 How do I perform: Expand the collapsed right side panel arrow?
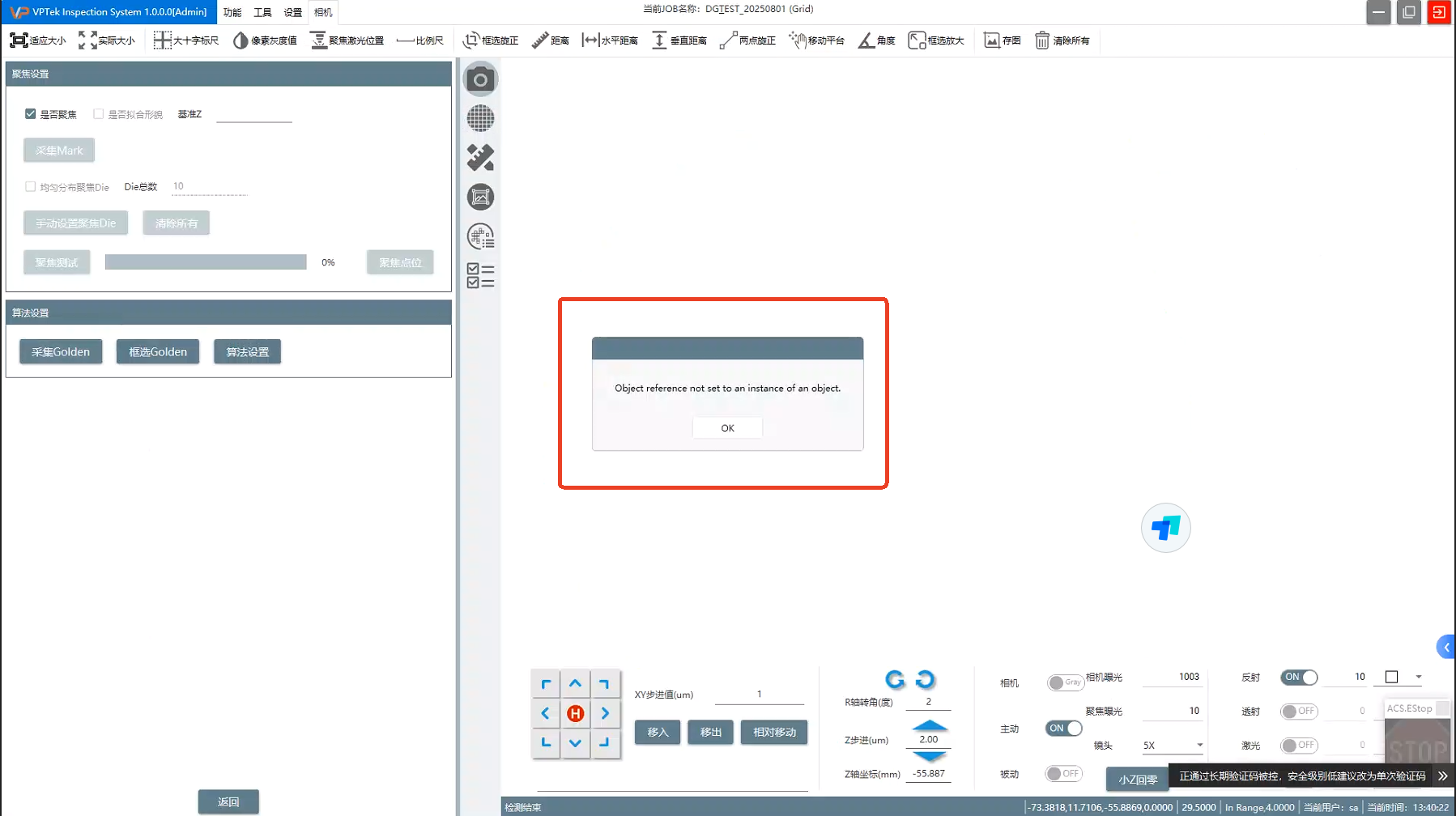click(1446, 647)
